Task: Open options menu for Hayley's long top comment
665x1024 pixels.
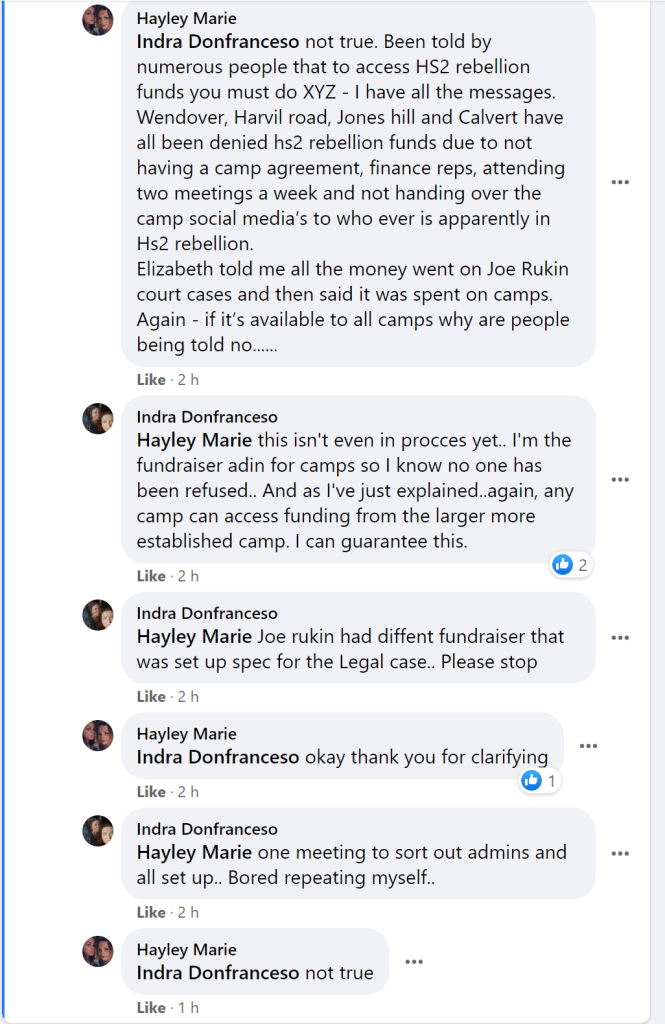Action: point(620,182)
